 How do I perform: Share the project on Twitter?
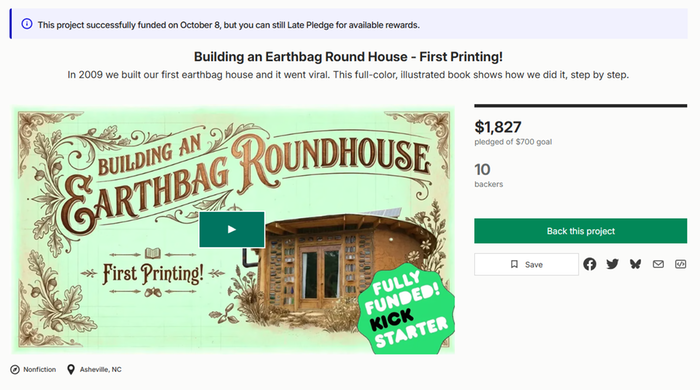(x=612, y=264)
